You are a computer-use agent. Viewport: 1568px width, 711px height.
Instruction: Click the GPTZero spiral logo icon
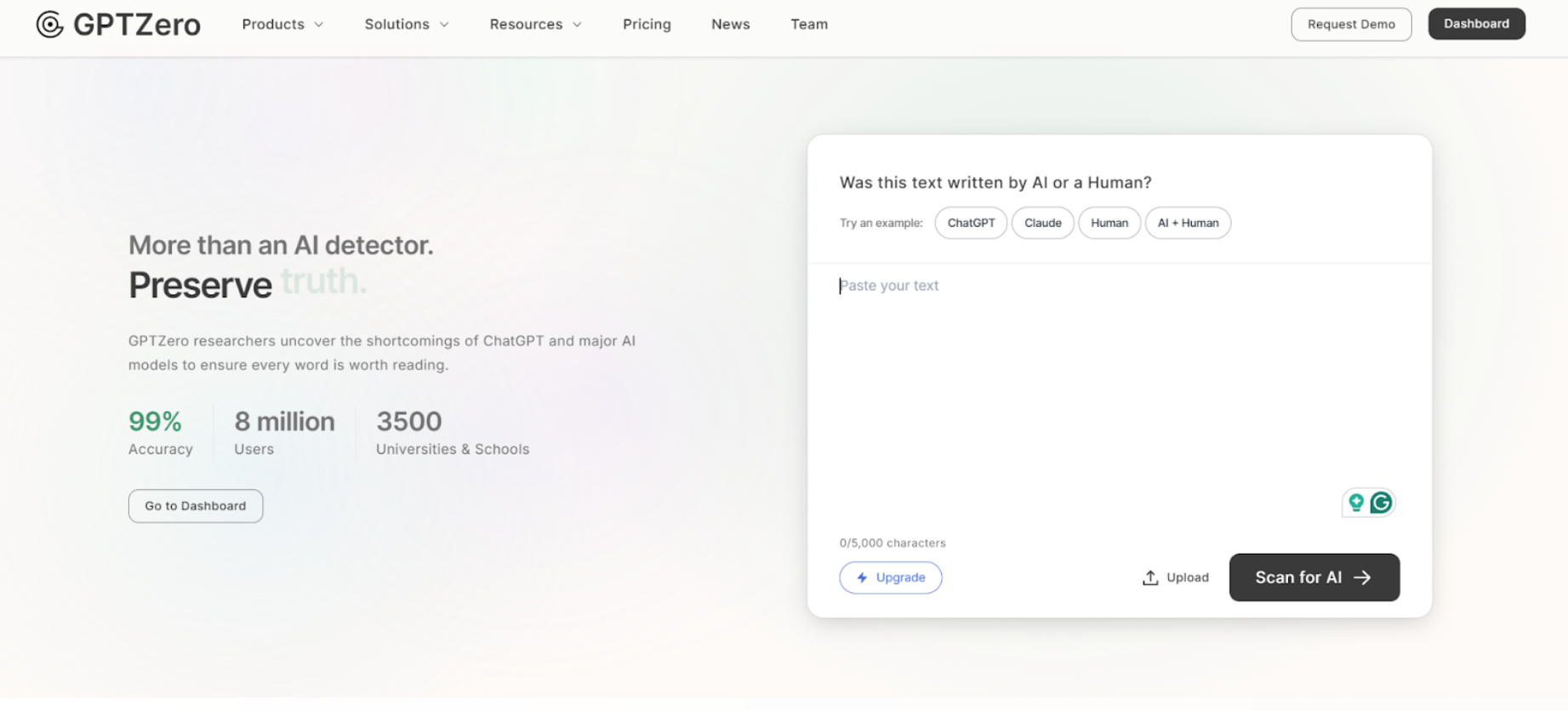pyautogui.click(x=50, y=25)
